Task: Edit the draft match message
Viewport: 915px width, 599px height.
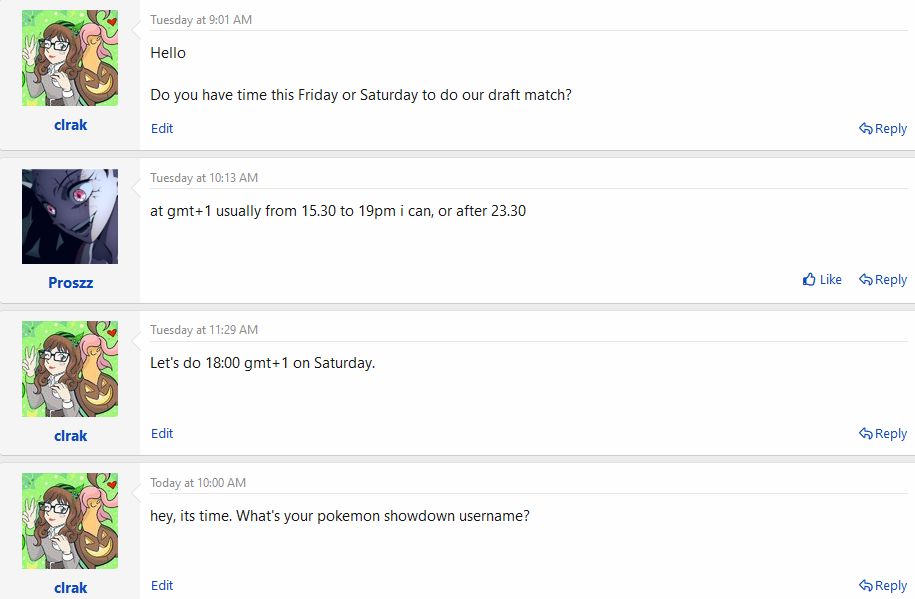Action: (162, 129)
